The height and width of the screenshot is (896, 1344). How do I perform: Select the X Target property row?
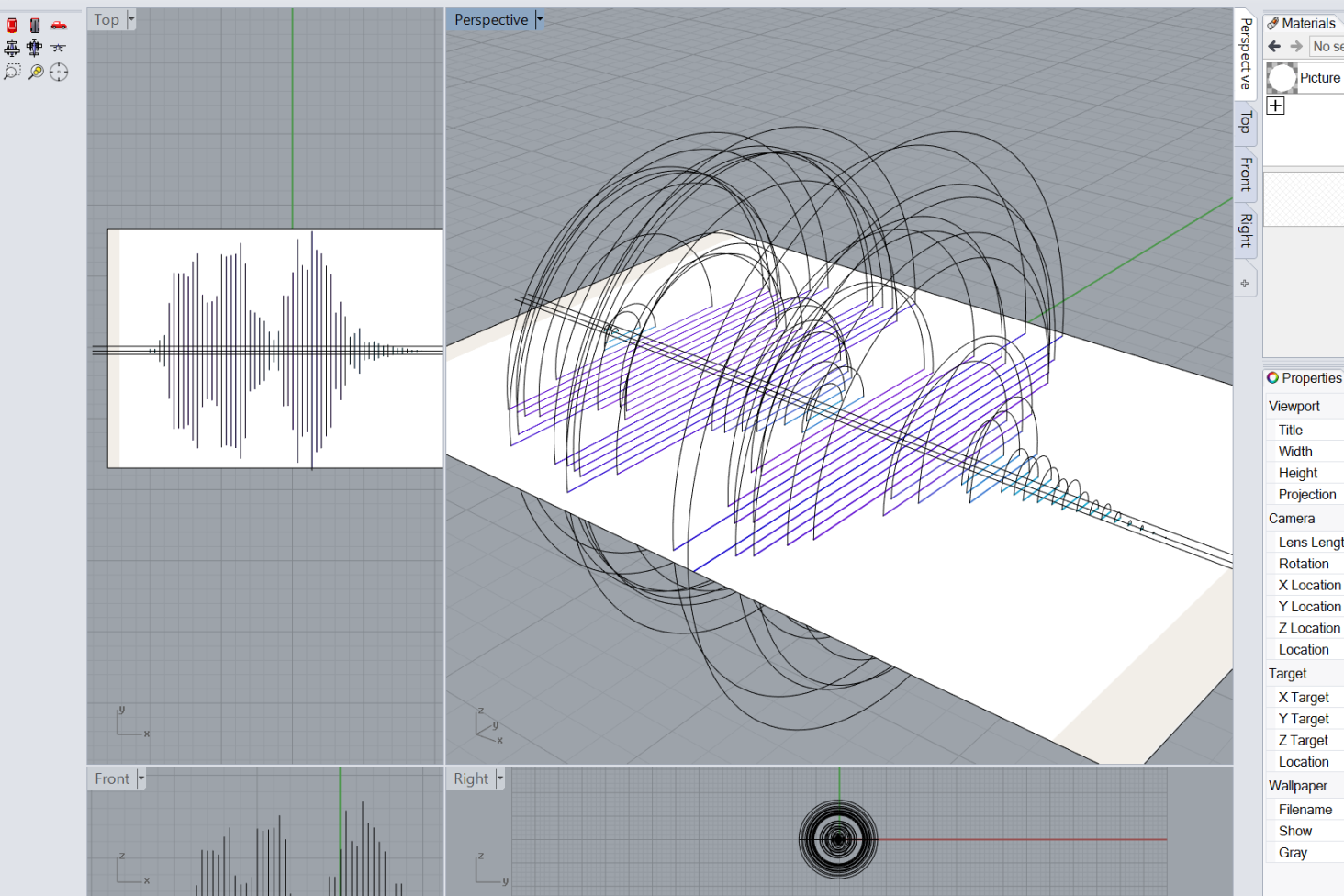point(1304,698)
